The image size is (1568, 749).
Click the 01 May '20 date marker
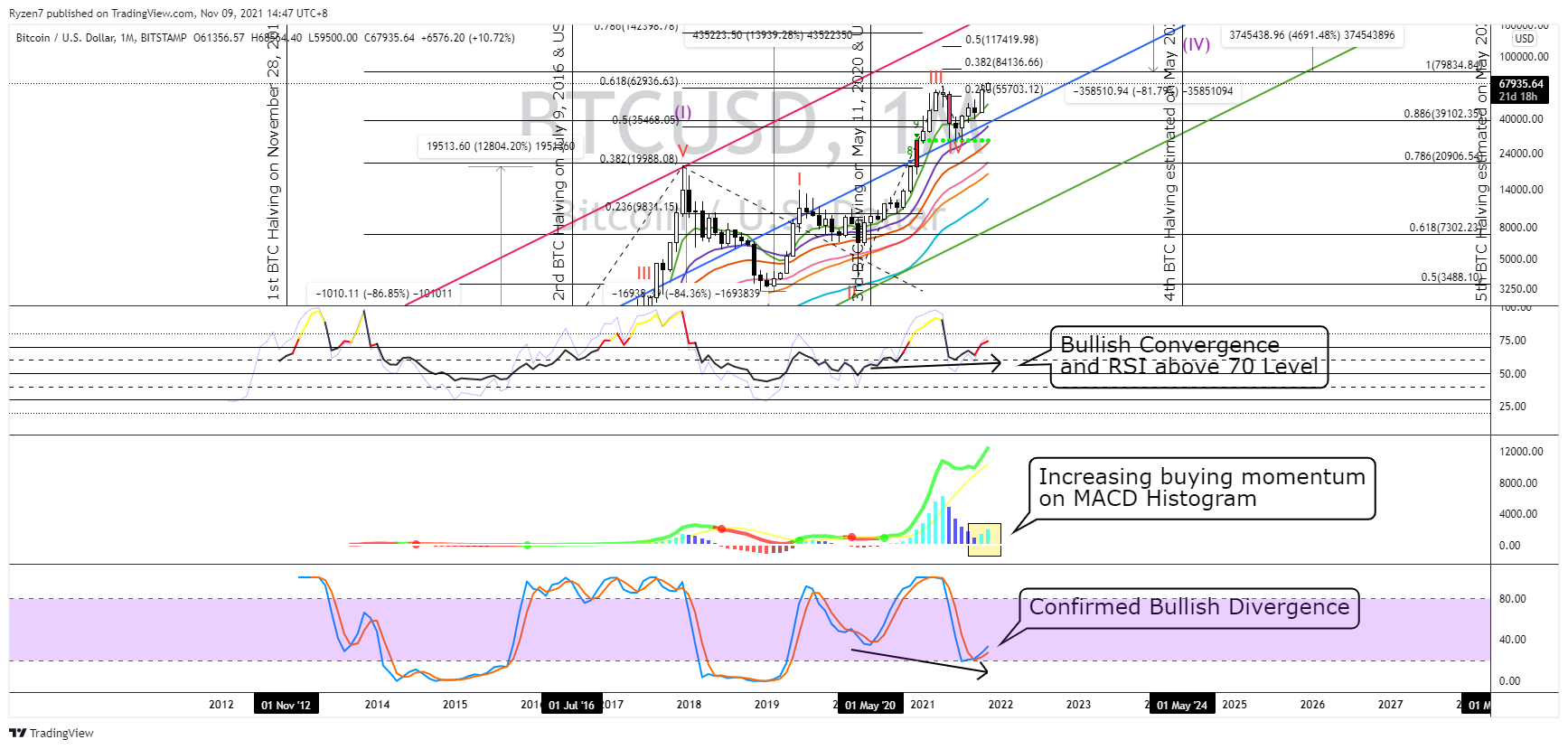coord(869,705)
